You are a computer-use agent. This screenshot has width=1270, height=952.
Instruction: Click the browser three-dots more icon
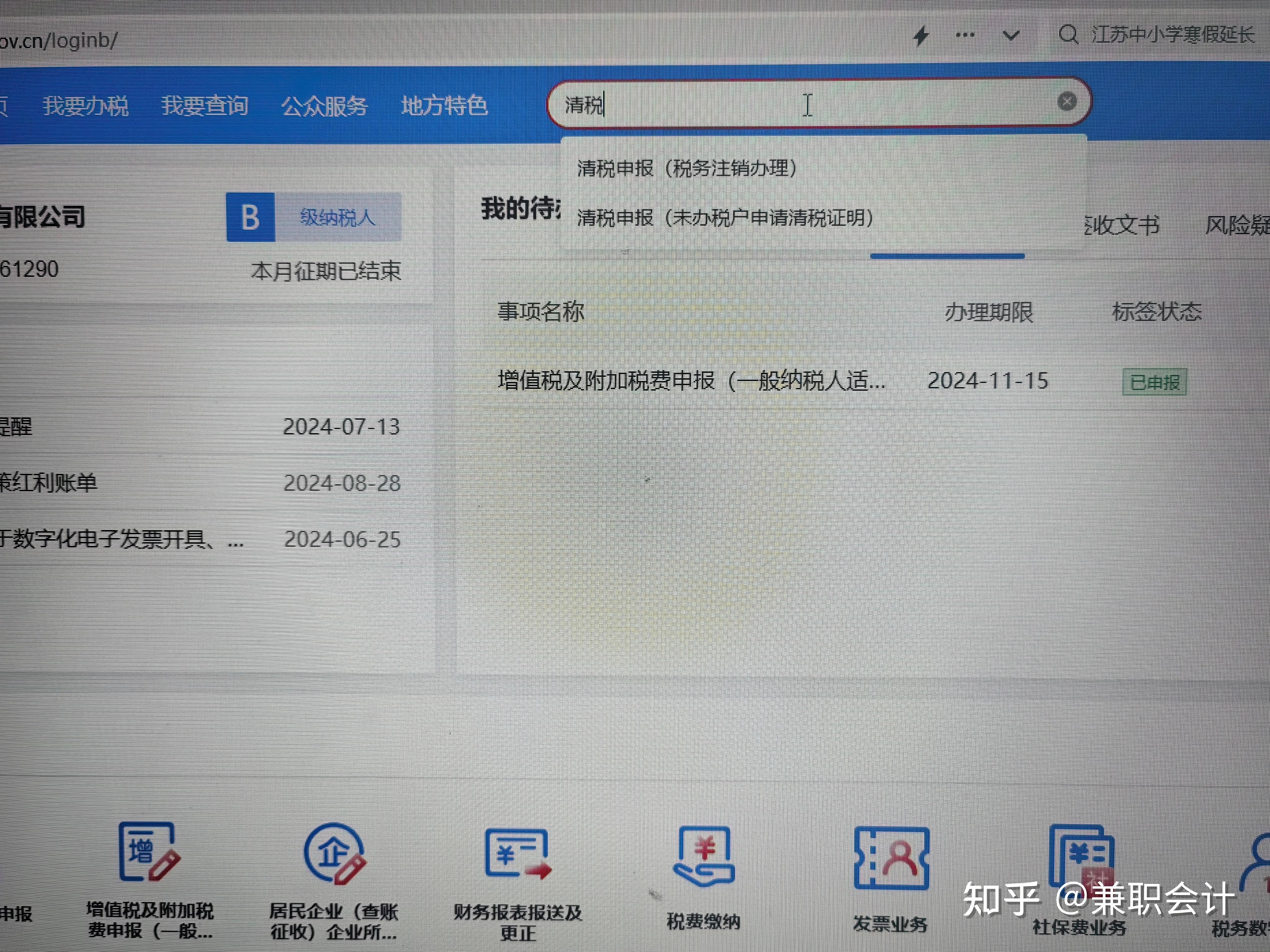click(965, 36)
